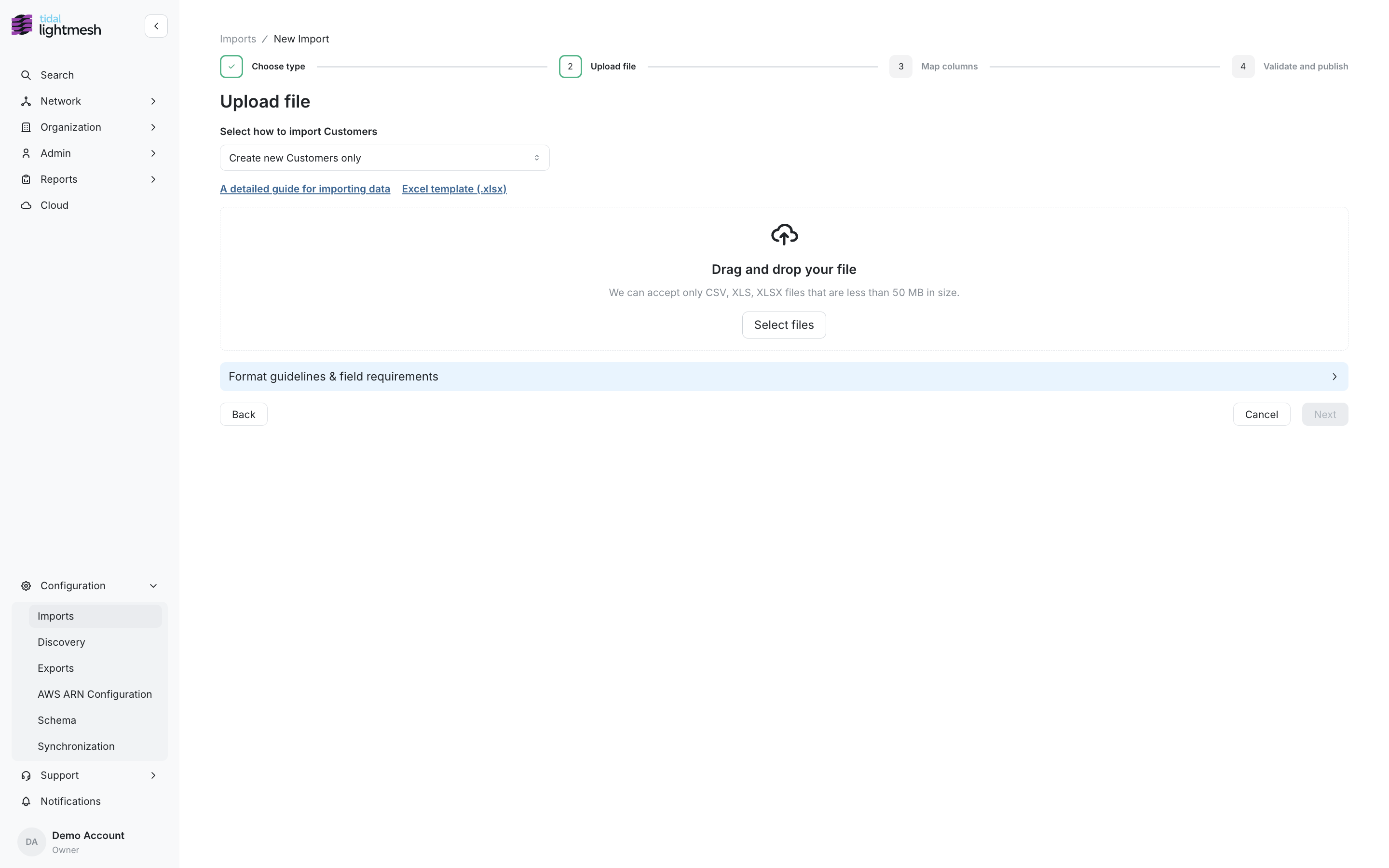
Task: Open the Synchronization page
Action: (95, 746)
